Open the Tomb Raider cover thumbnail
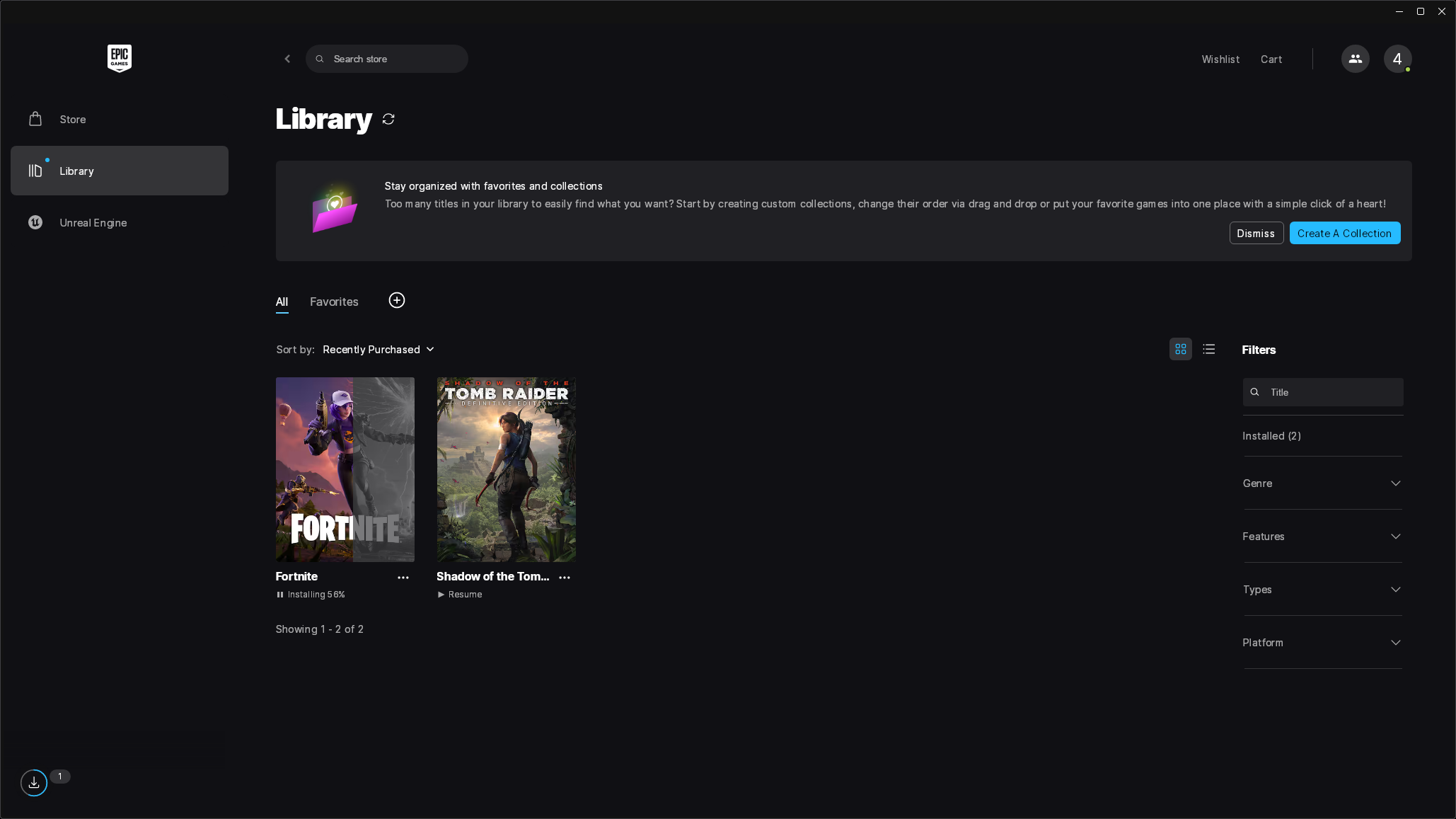 click(506, 469)
